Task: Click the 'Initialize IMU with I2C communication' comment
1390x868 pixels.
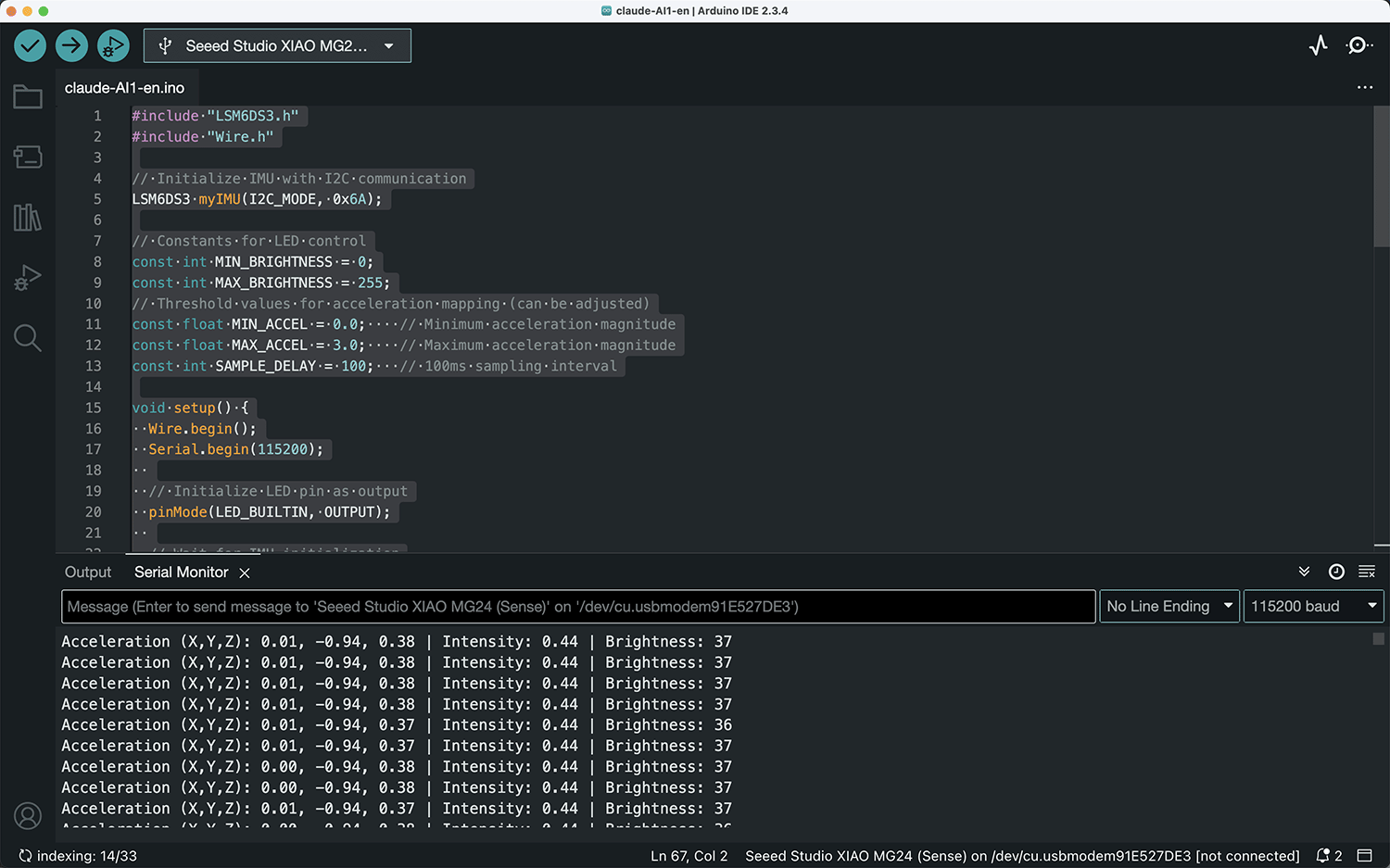Action: click(299, 179)
